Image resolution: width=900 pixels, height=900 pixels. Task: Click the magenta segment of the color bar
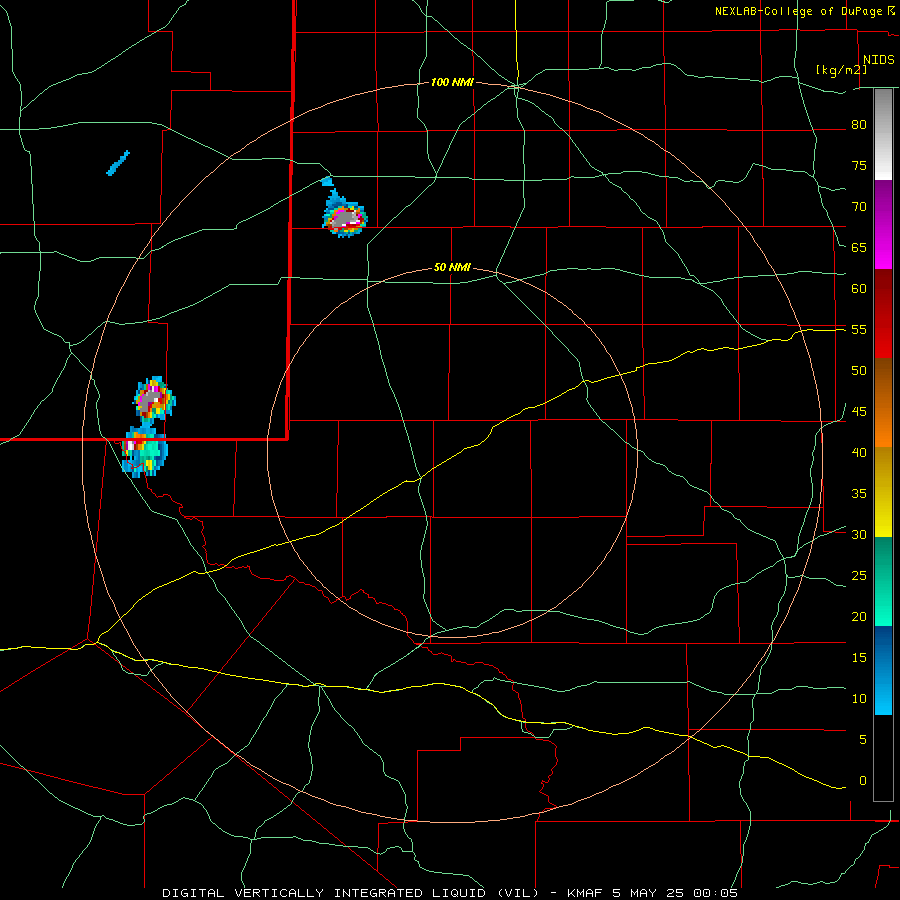[x=883, y=225]
